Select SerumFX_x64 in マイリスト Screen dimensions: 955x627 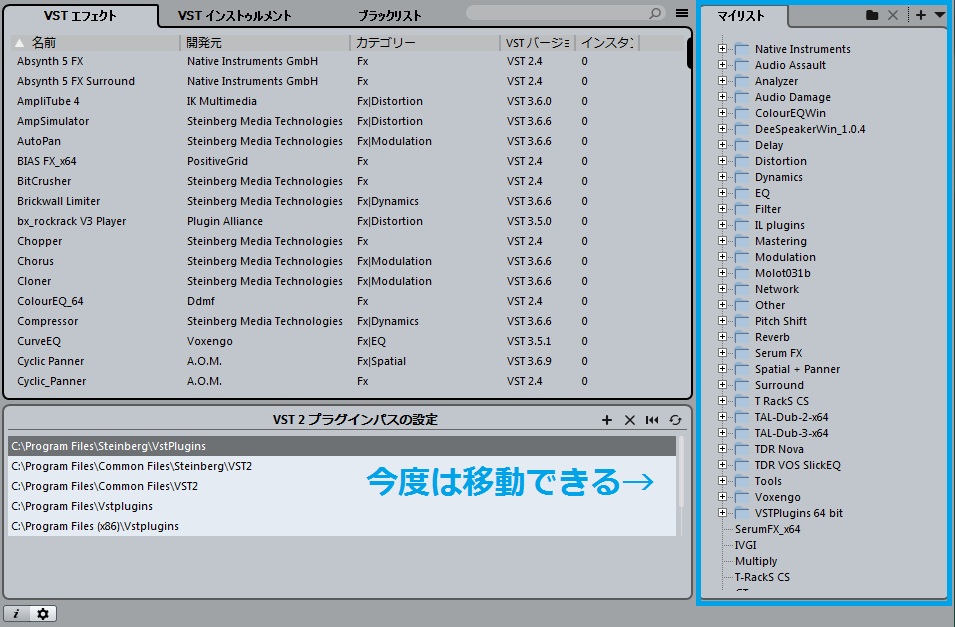point(767,529)
